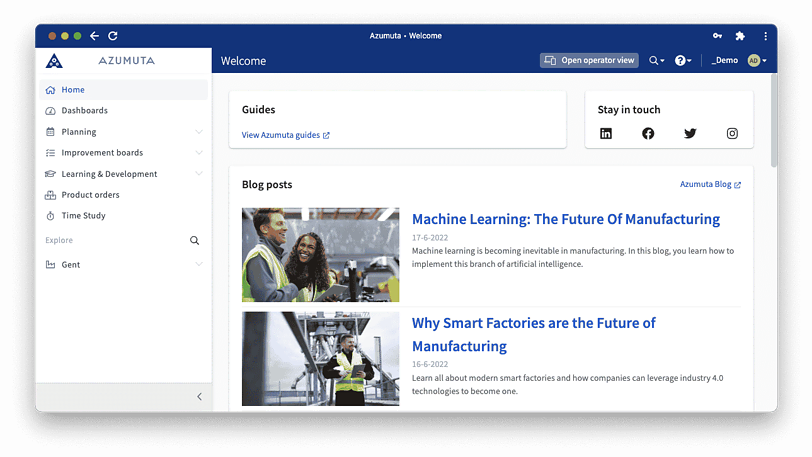
Task: Open the user account dropdown arrow
Action: click(764, 61)
